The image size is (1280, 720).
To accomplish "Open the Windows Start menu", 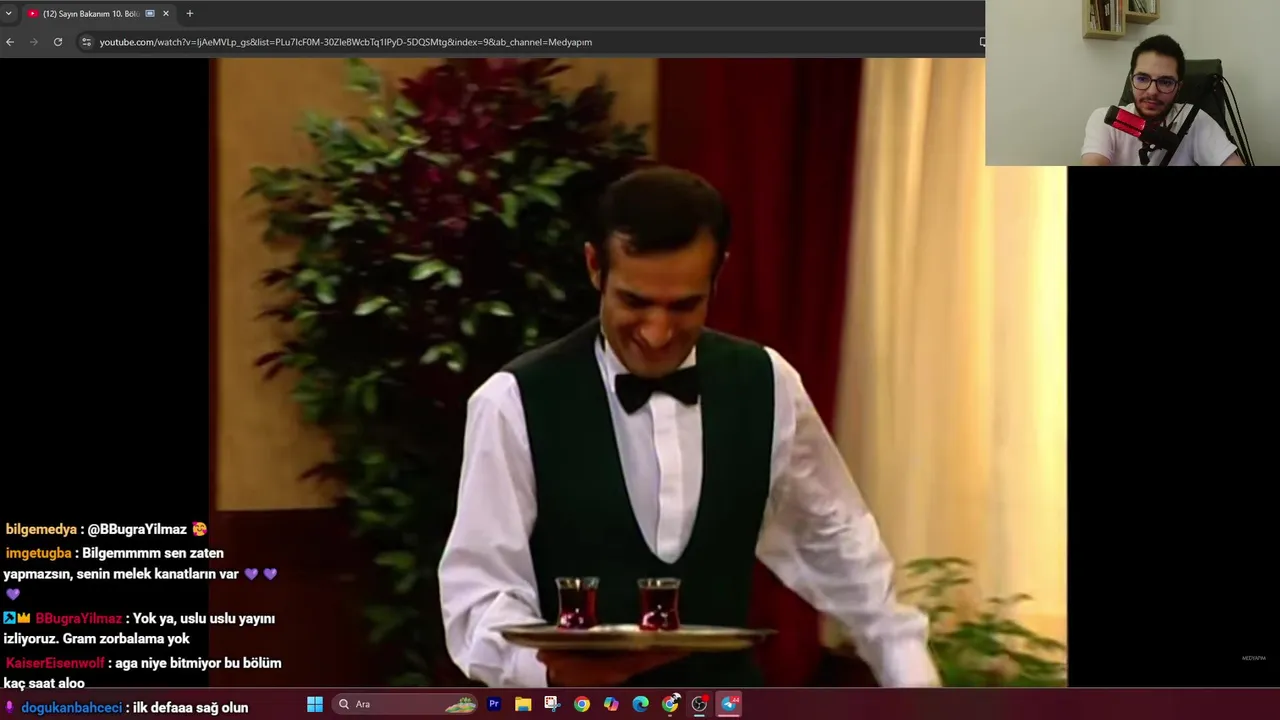I will 315,704.
